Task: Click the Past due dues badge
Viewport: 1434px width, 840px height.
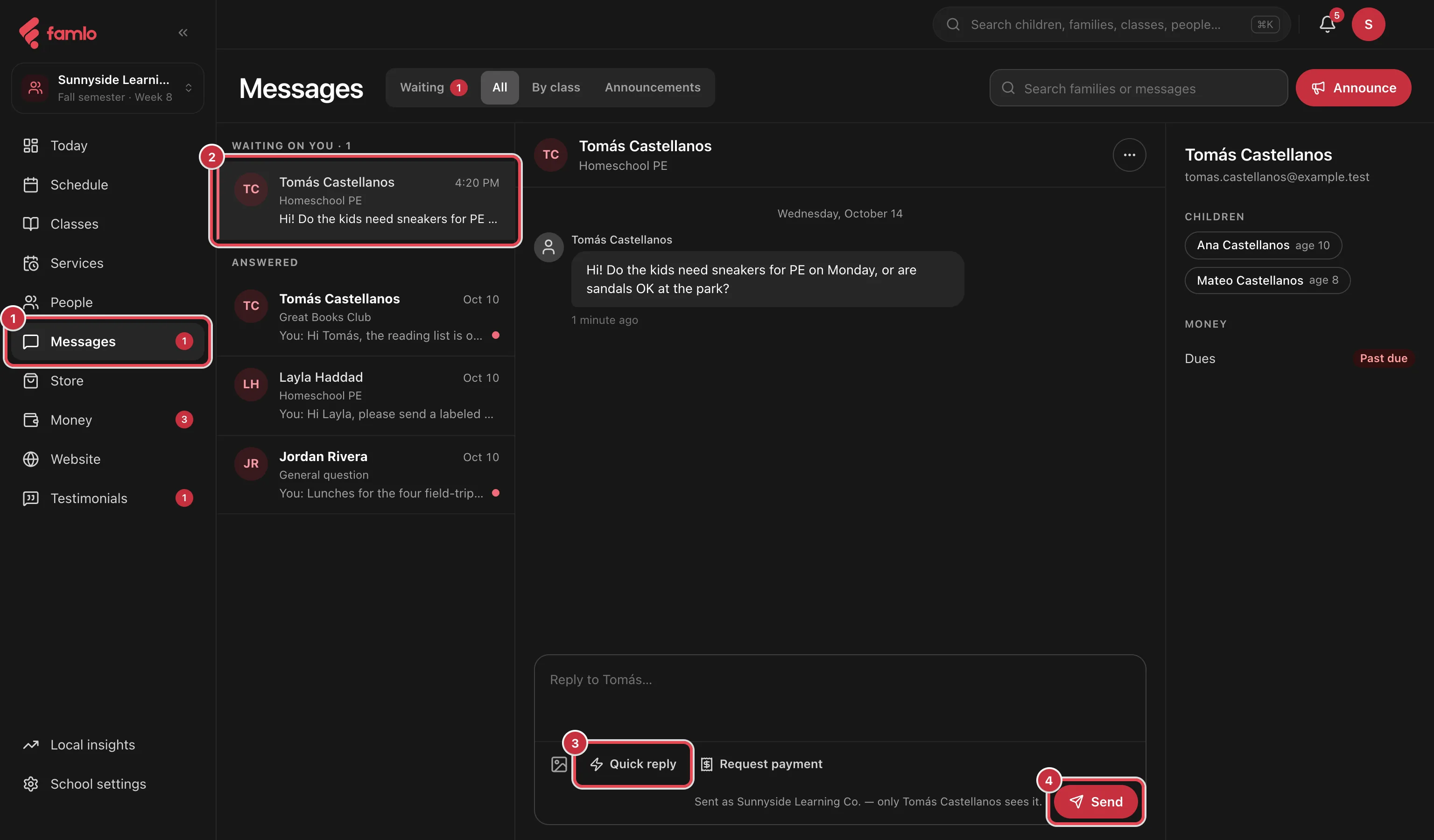Action: click(x=1384, y=358)
